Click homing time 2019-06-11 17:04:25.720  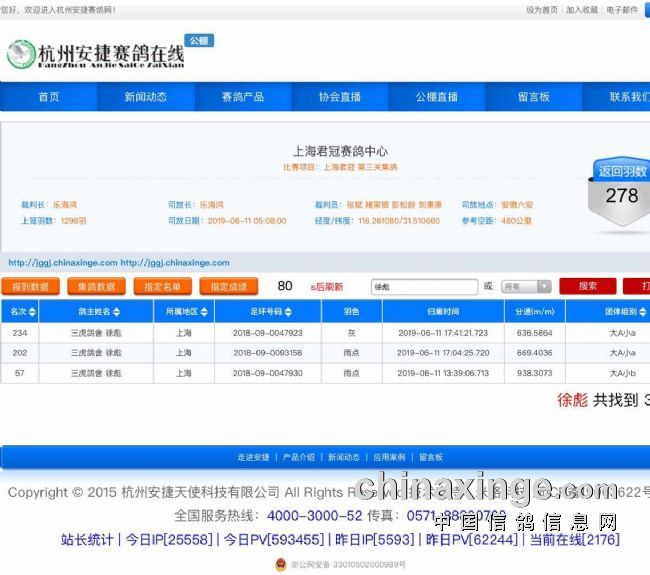(443, 353)
